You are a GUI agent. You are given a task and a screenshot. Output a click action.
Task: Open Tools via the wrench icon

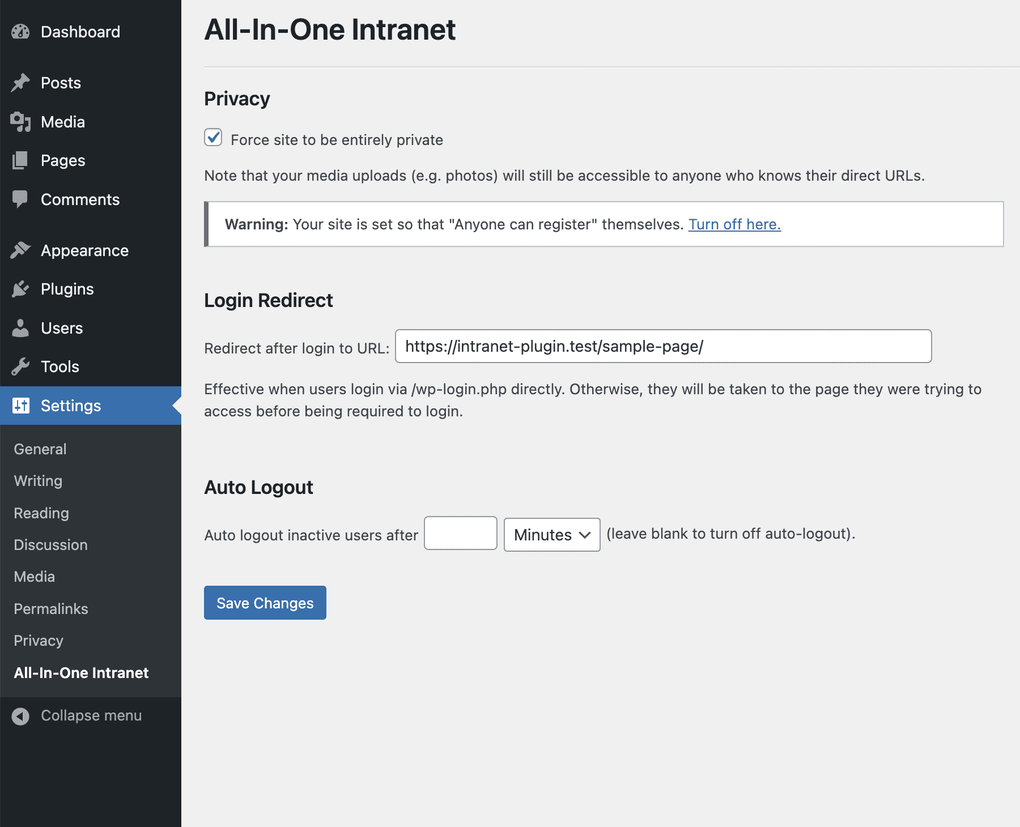point(20,366)
